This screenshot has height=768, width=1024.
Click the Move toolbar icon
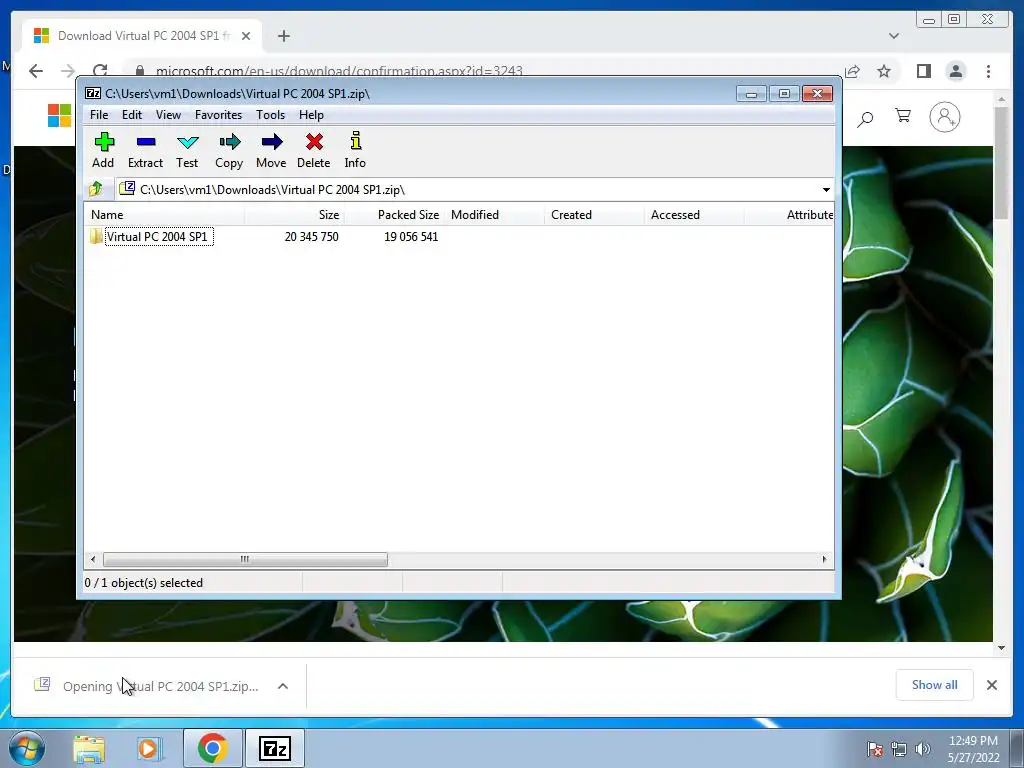pyautogui.click(x=271, y=151)
